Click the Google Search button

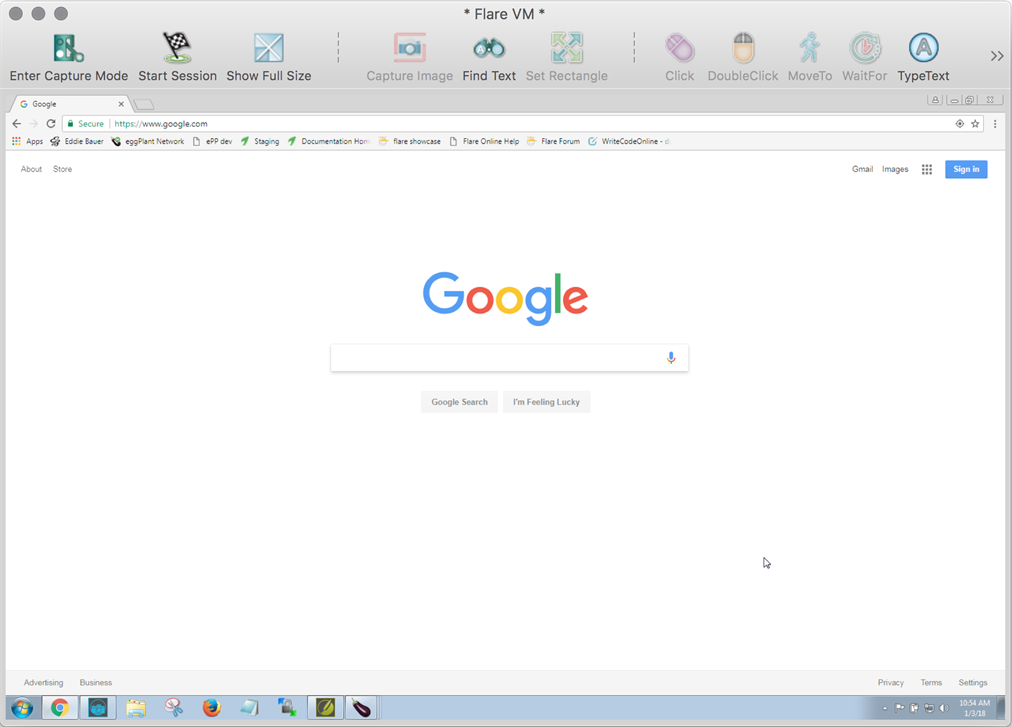coord(460,402)
